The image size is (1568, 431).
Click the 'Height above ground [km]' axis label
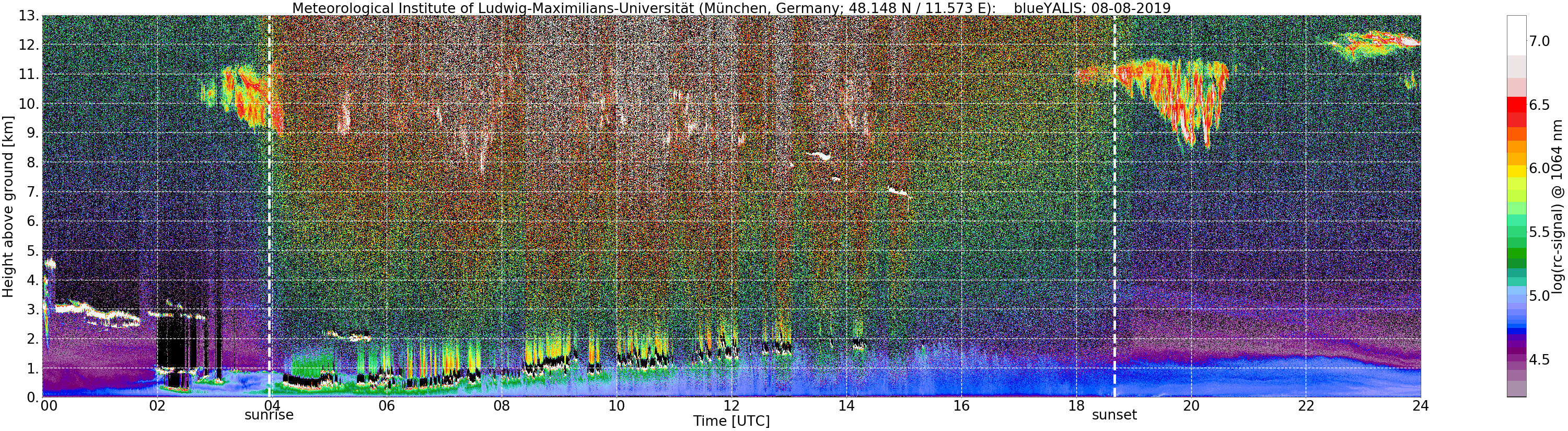point(8,206)
